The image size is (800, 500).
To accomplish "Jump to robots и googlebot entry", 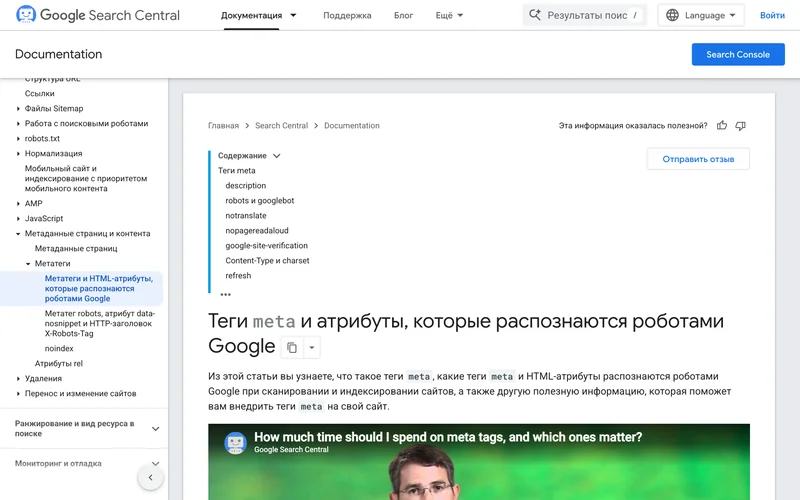I will click(260, 201).
